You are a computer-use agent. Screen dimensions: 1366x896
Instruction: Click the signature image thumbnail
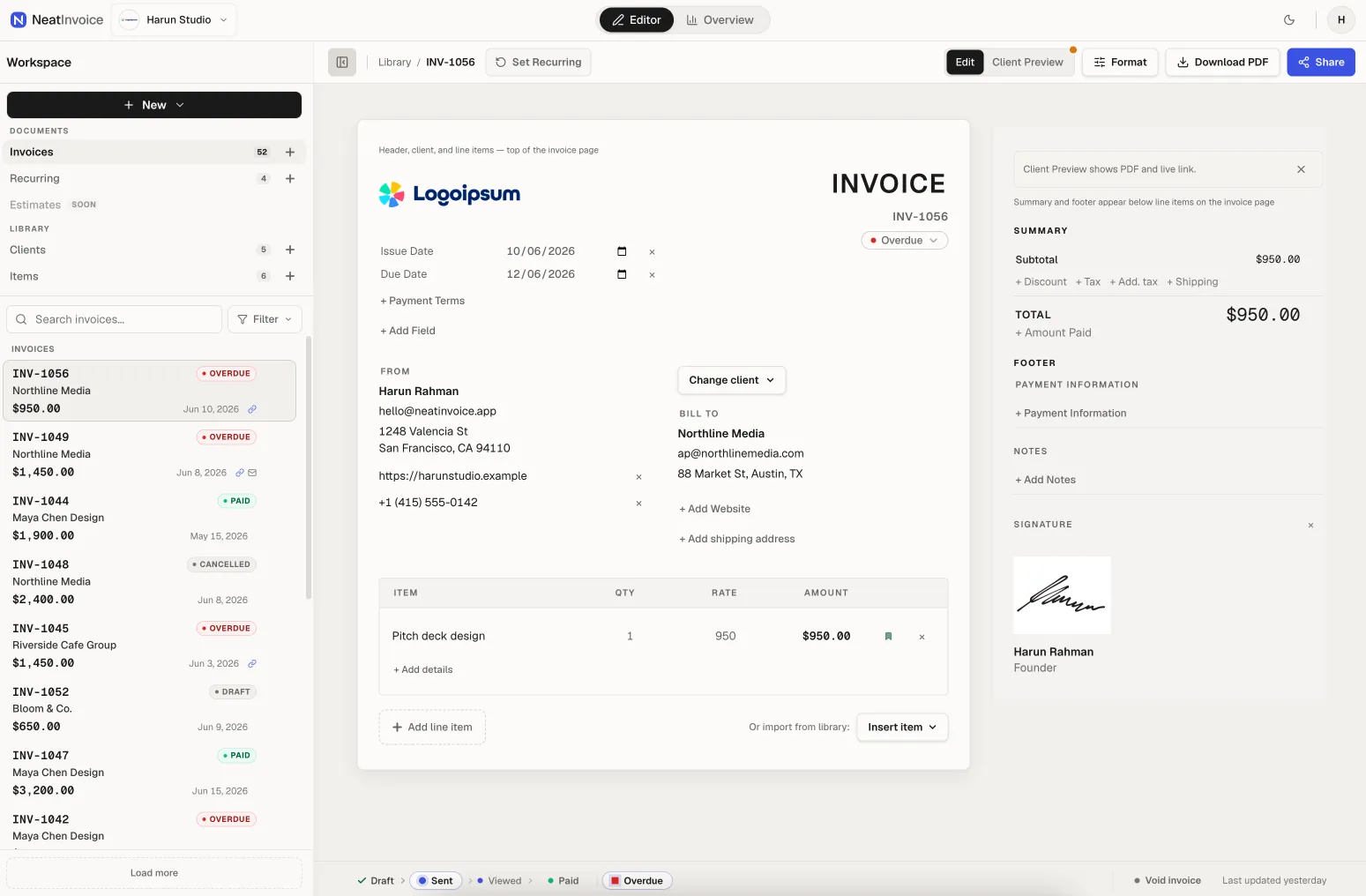tap(1062, 595)
